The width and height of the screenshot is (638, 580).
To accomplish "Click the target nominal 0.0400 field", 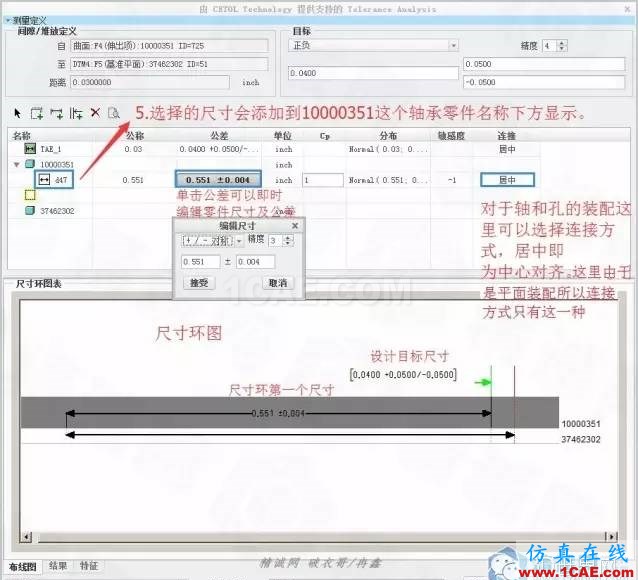I will [373, 73].
